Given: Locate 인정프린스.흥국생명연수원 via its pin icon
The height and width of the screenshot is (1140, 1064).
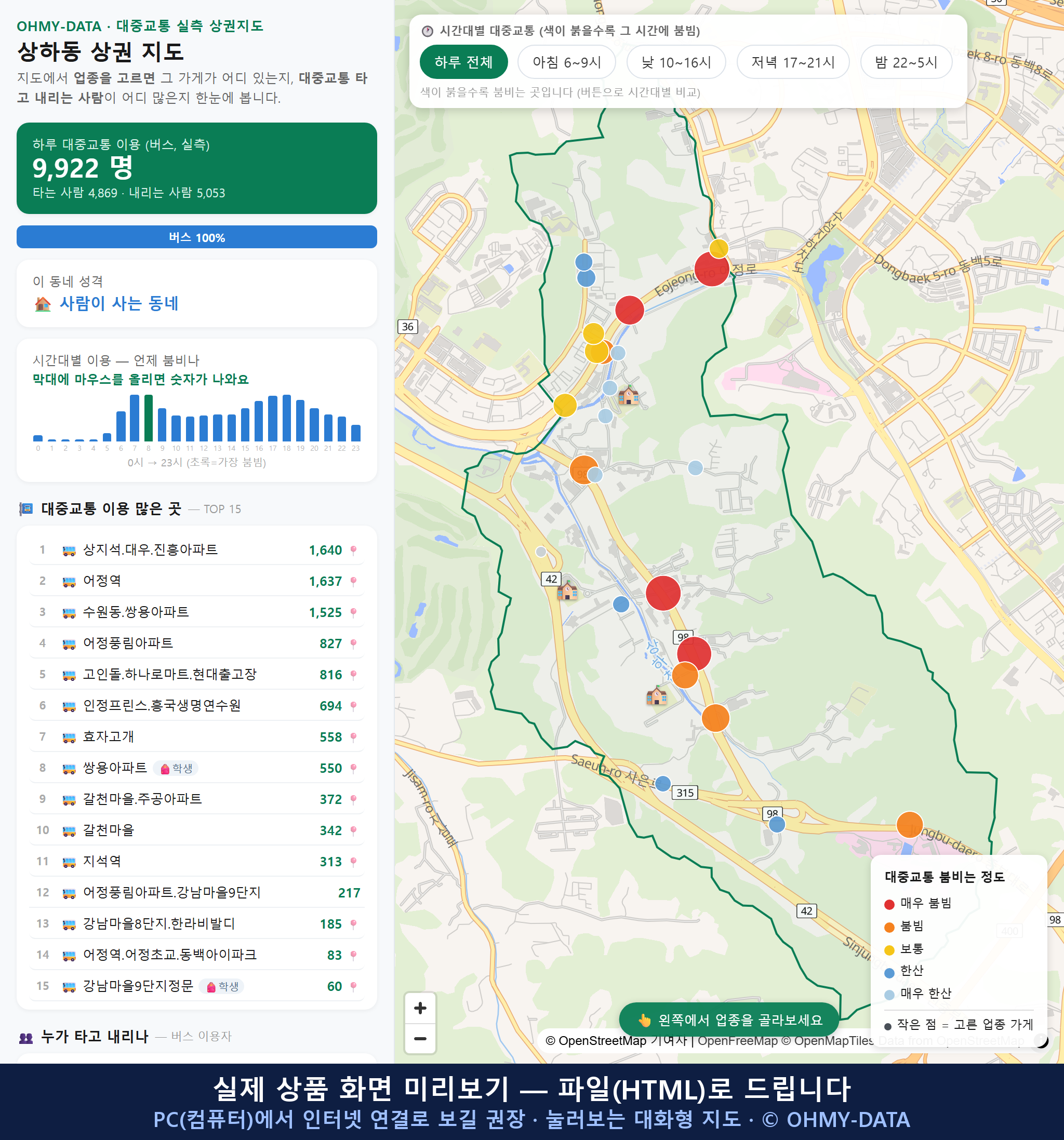Looking at the screenshot, I should pos(353,706).
